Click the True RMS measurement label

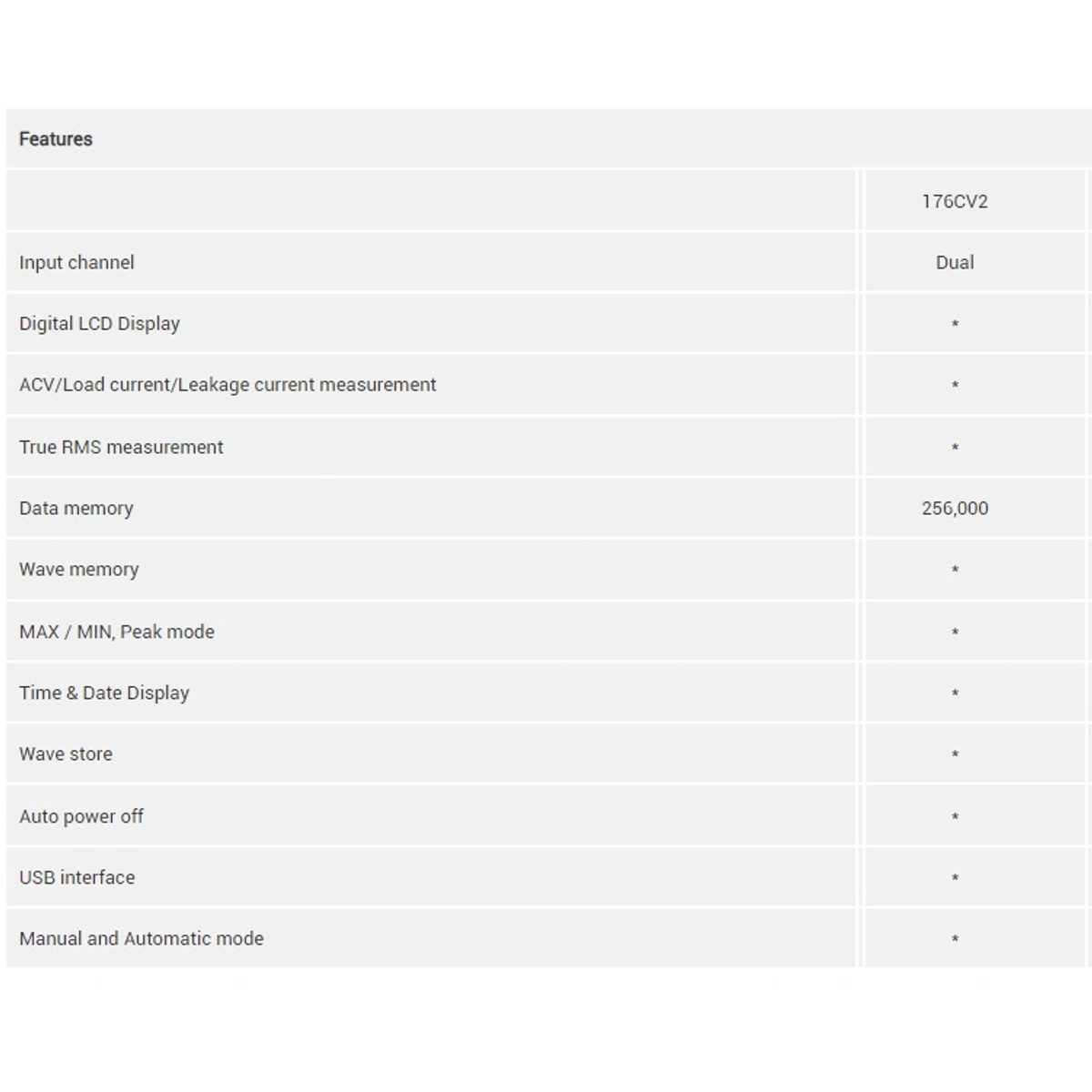click(121, 447)
